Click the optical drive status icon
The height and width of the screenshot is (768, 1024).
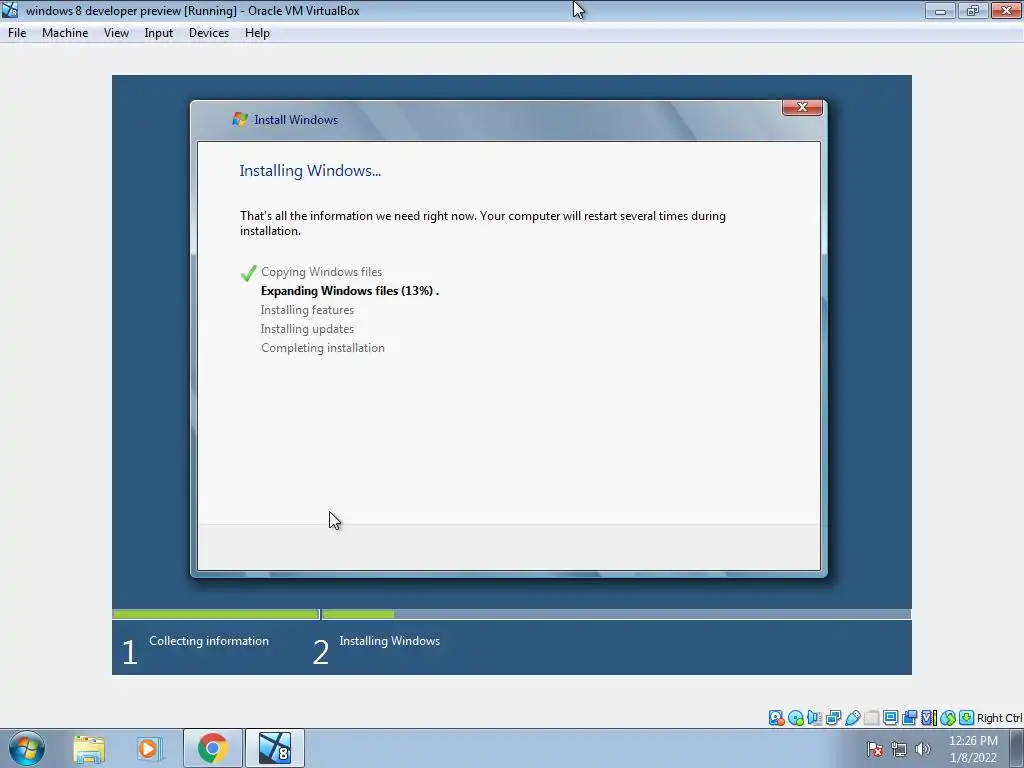pyautogui.click(x=795, y=718)
